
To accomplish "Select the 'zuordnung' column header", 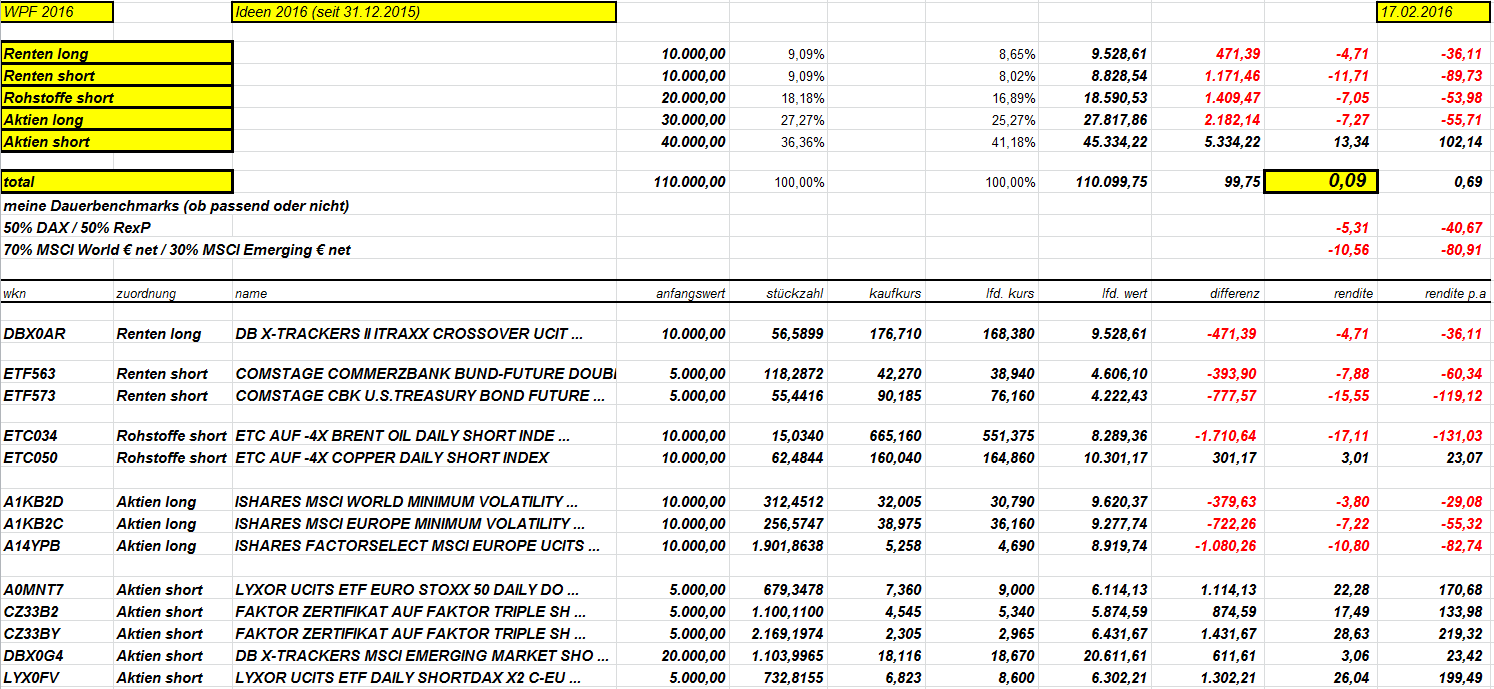I will point(146,294).
